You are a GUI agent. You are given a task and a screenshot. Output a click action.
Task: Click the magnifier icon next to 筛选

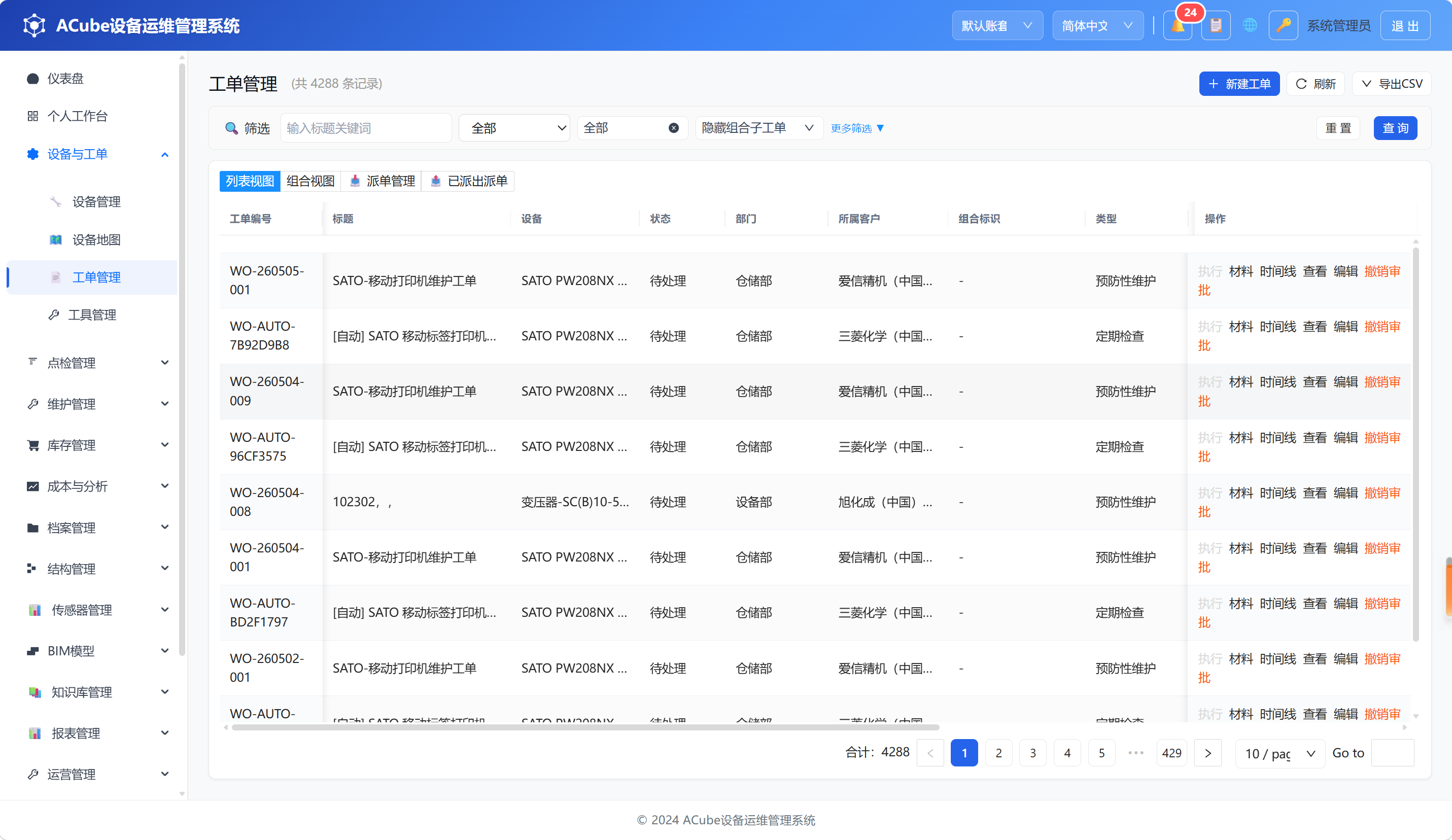click(x=231, y=128)
